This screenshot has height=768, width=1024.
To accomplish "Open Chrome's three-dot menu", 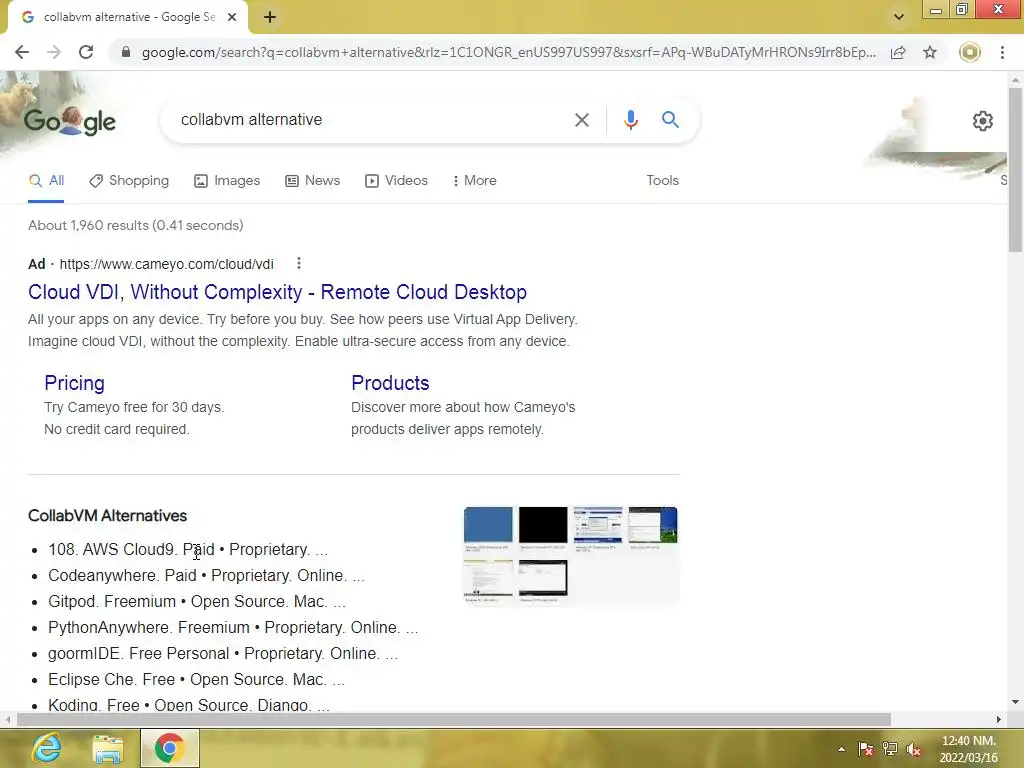I will [1002, 52].
